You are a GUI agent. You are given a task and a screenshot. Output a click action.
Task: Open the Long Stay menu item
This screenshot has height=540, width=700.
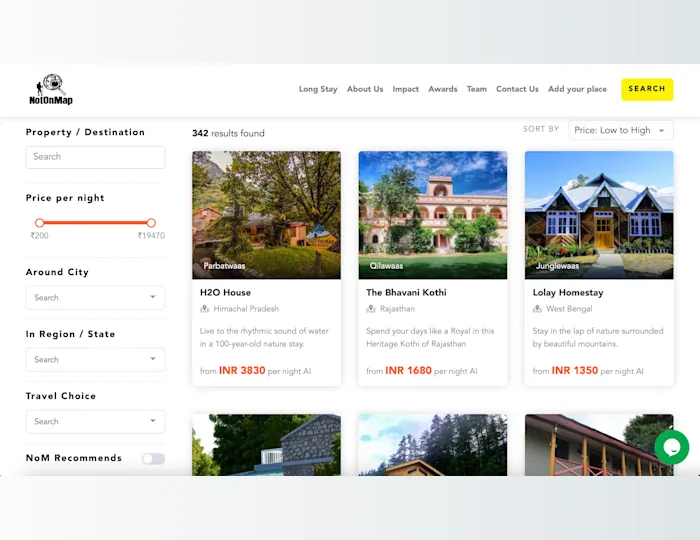pyautogui.click(x=318, y=89)
